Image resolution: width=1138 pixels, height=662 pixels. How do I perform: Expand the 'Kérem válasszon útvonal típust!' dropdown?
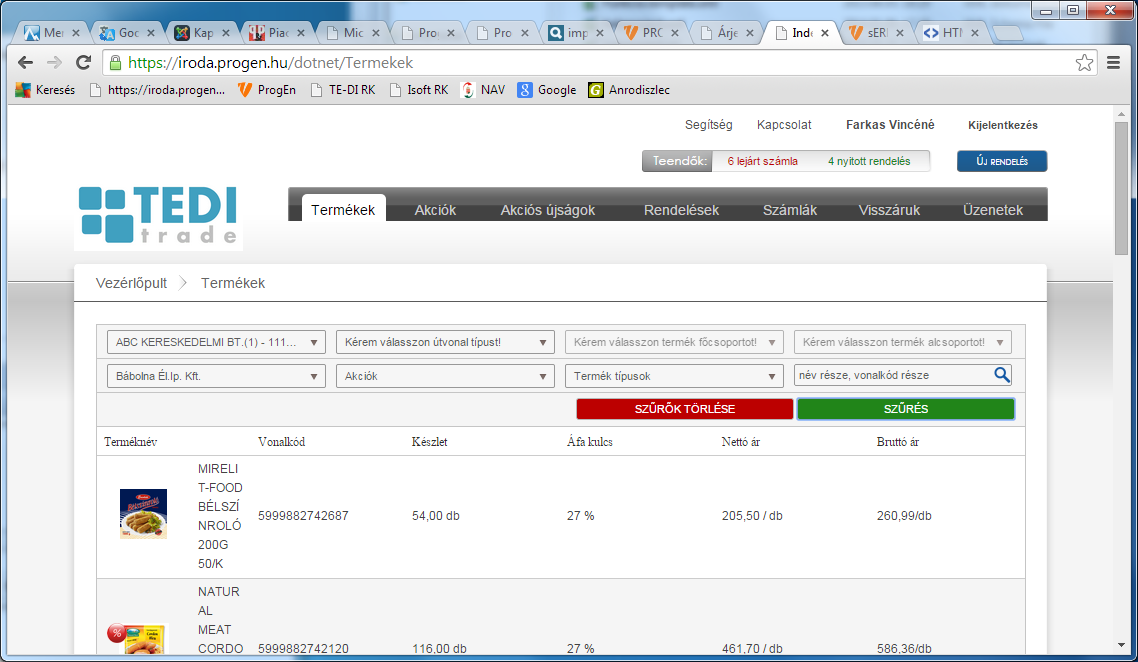coord(445,342)
